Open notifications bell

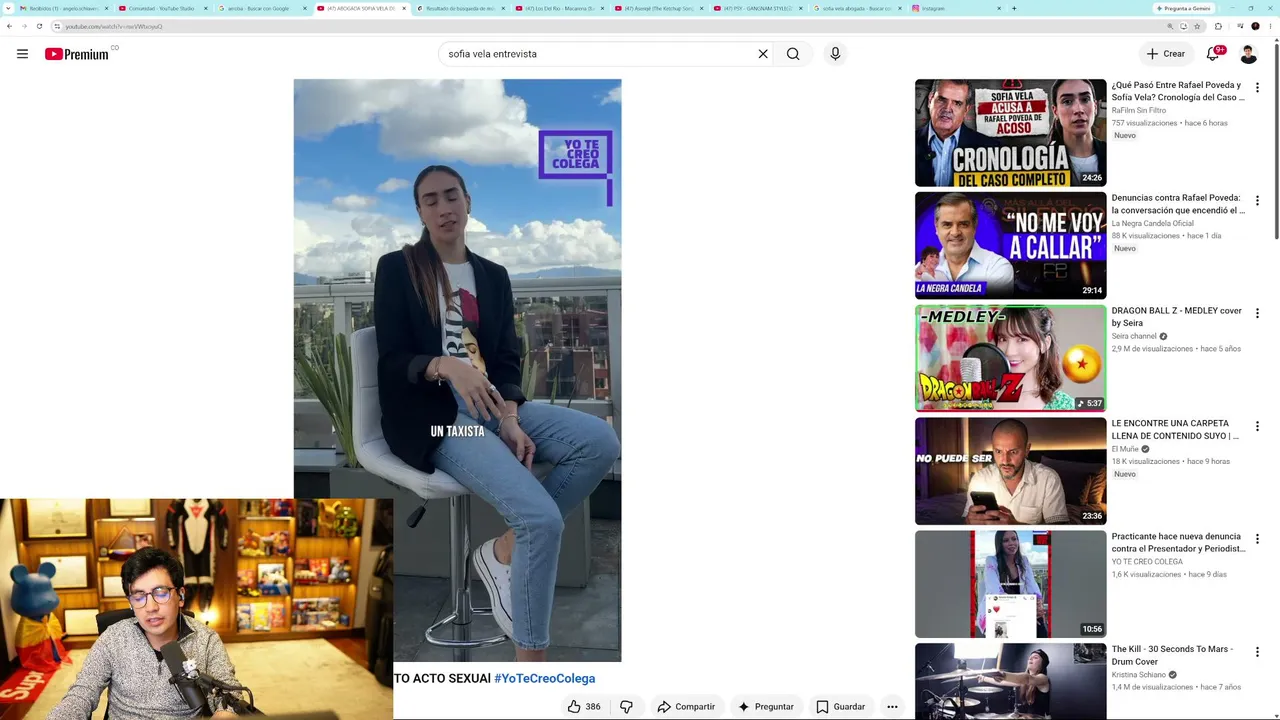(x=1213, y=54)
